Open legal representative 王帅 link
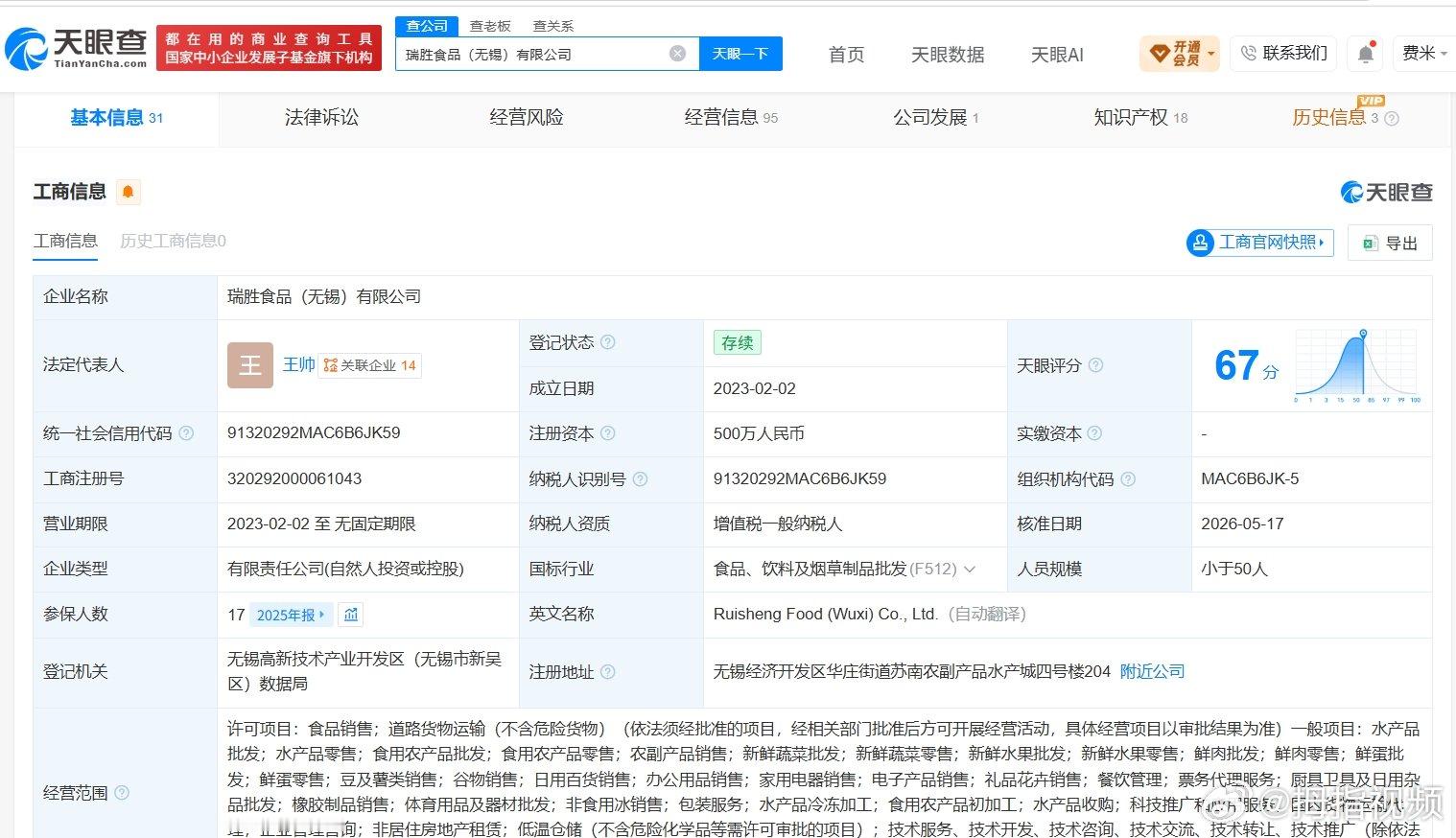 (299, 365)
